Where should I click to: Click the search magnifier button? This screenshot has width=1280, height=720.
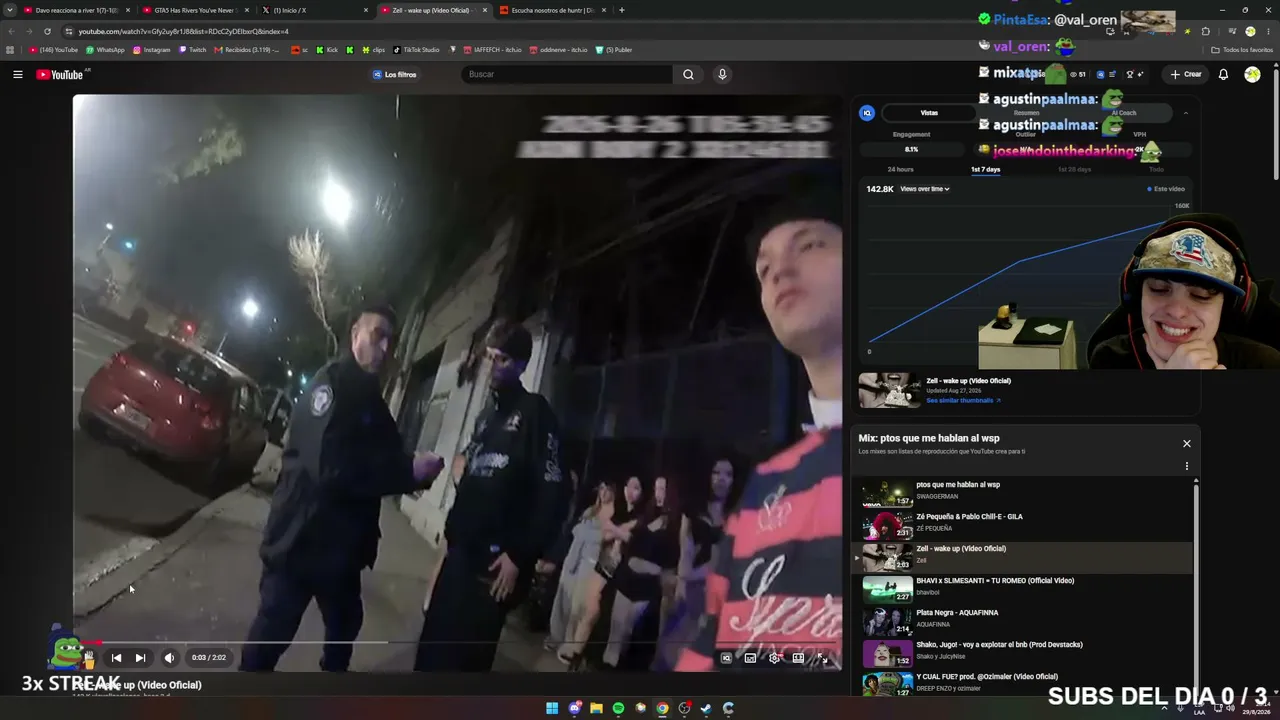688,74
